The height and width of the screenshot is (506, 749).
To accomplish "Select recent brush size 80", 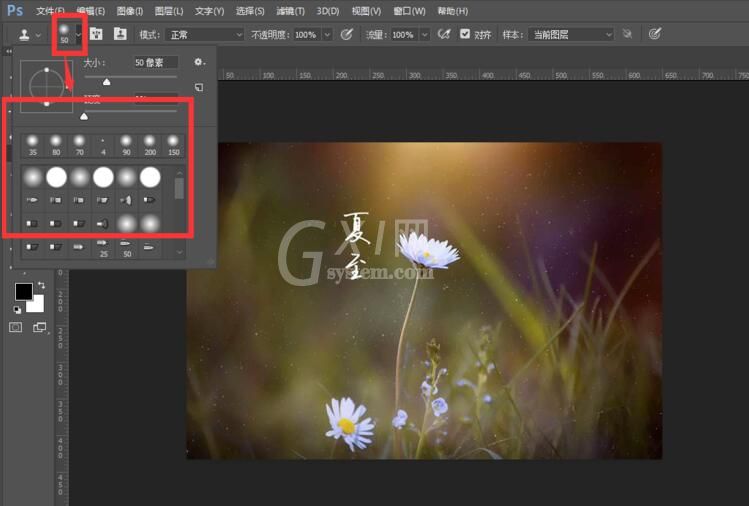I will coord(56,145).
